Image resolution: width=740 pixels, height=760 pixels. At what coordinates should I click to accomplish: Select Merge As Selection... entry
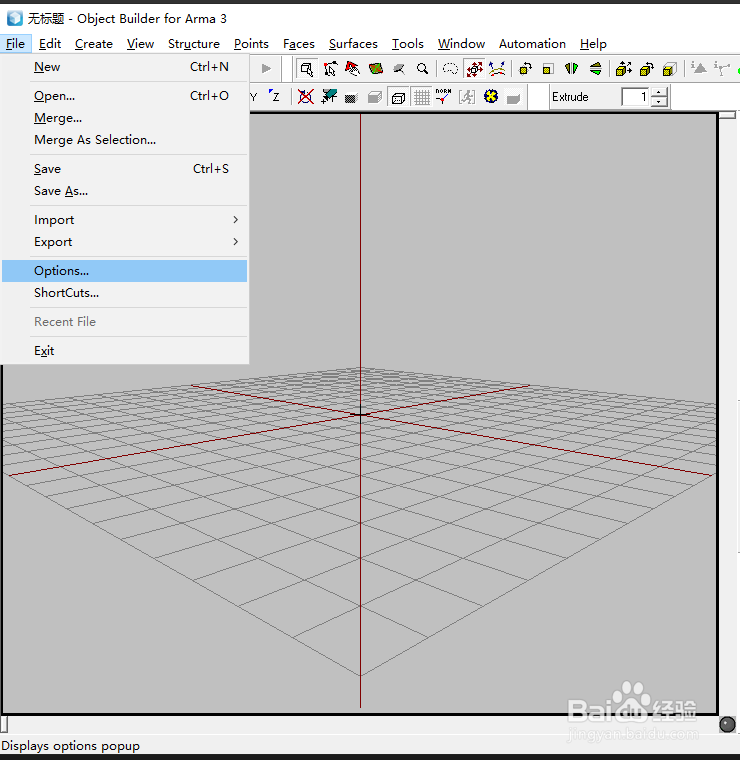(125, 140)
